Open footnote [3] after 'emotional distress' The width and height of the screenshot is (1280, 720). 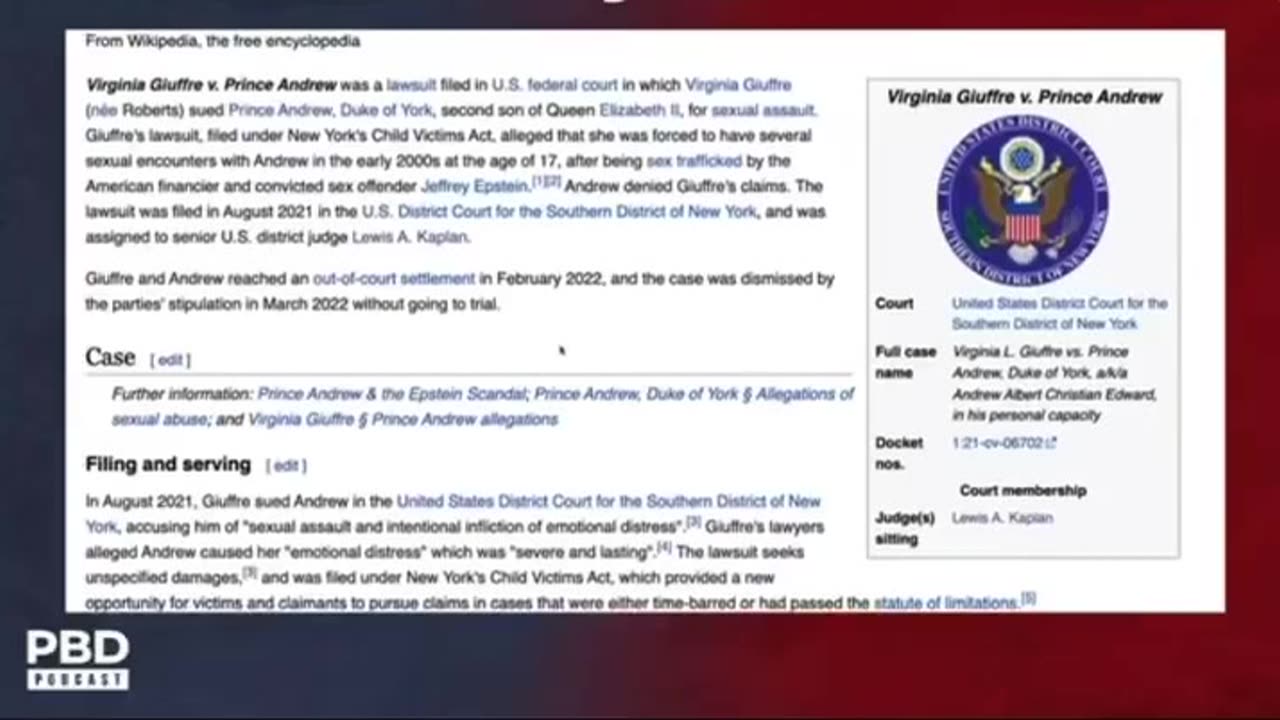point(693,523)
